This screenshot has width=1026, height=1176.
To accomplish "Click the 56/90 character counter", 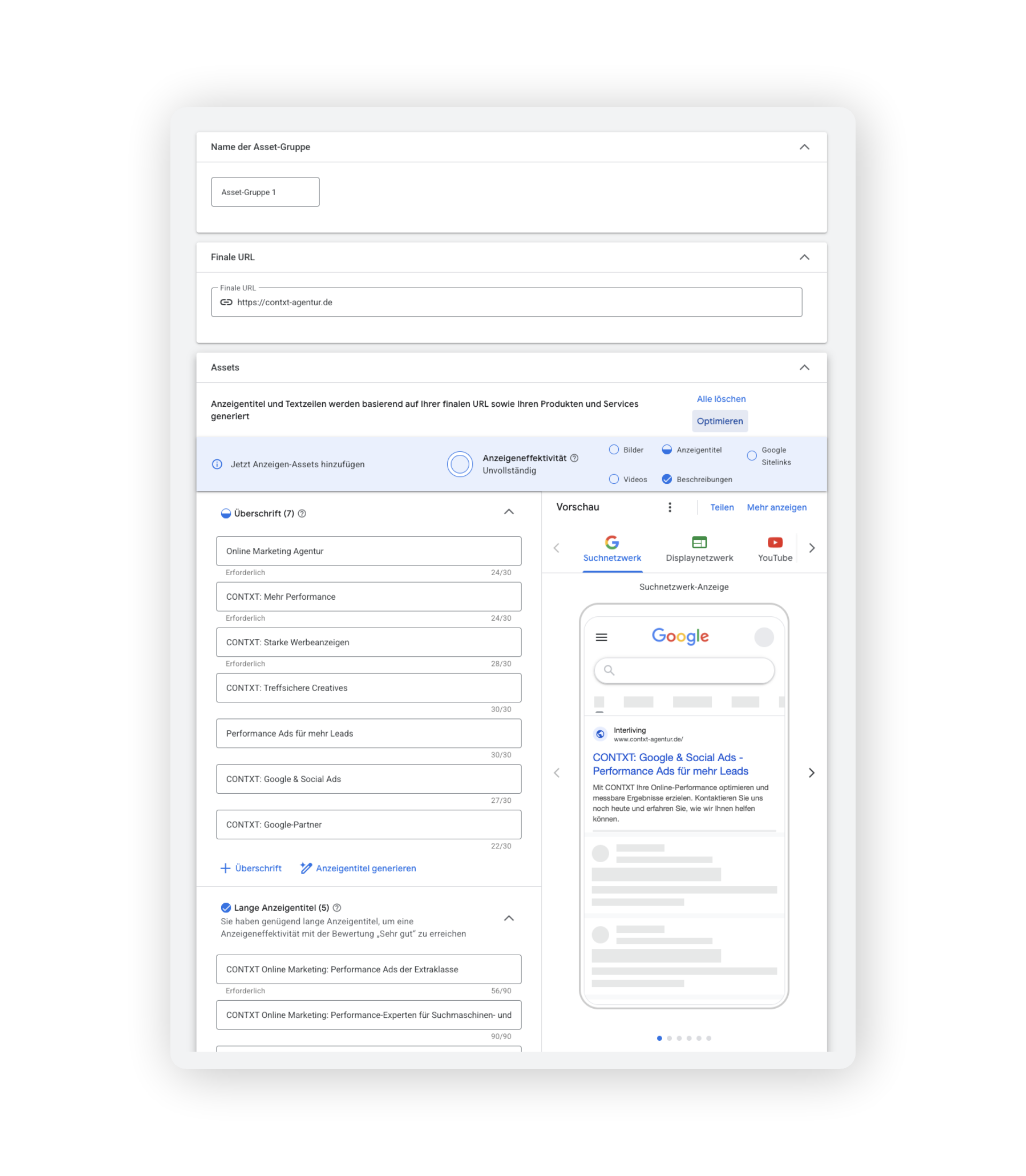I will pyautogui.click(x=501, y=991).
